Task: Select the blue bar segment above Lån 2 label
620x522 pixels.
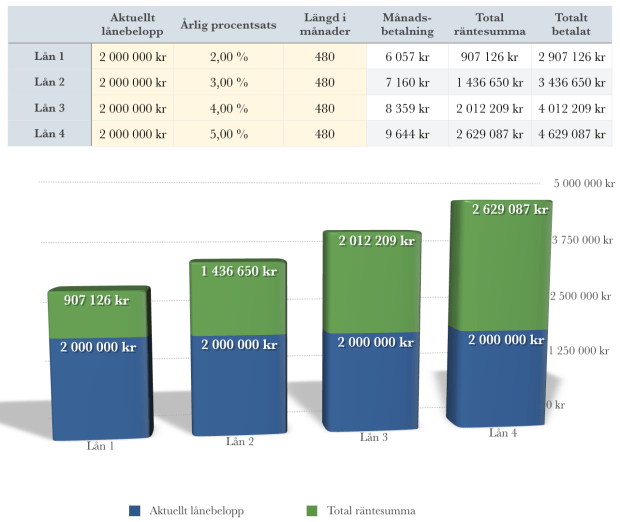Action: 238,385
